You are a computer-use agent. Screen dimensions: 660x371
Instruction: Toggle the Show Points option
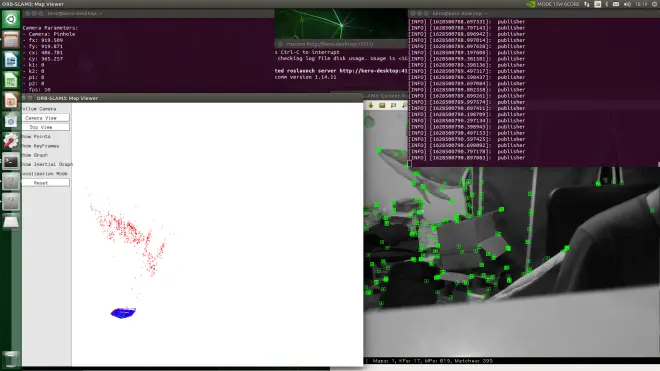pyautogui.click(x=36, y=136)
